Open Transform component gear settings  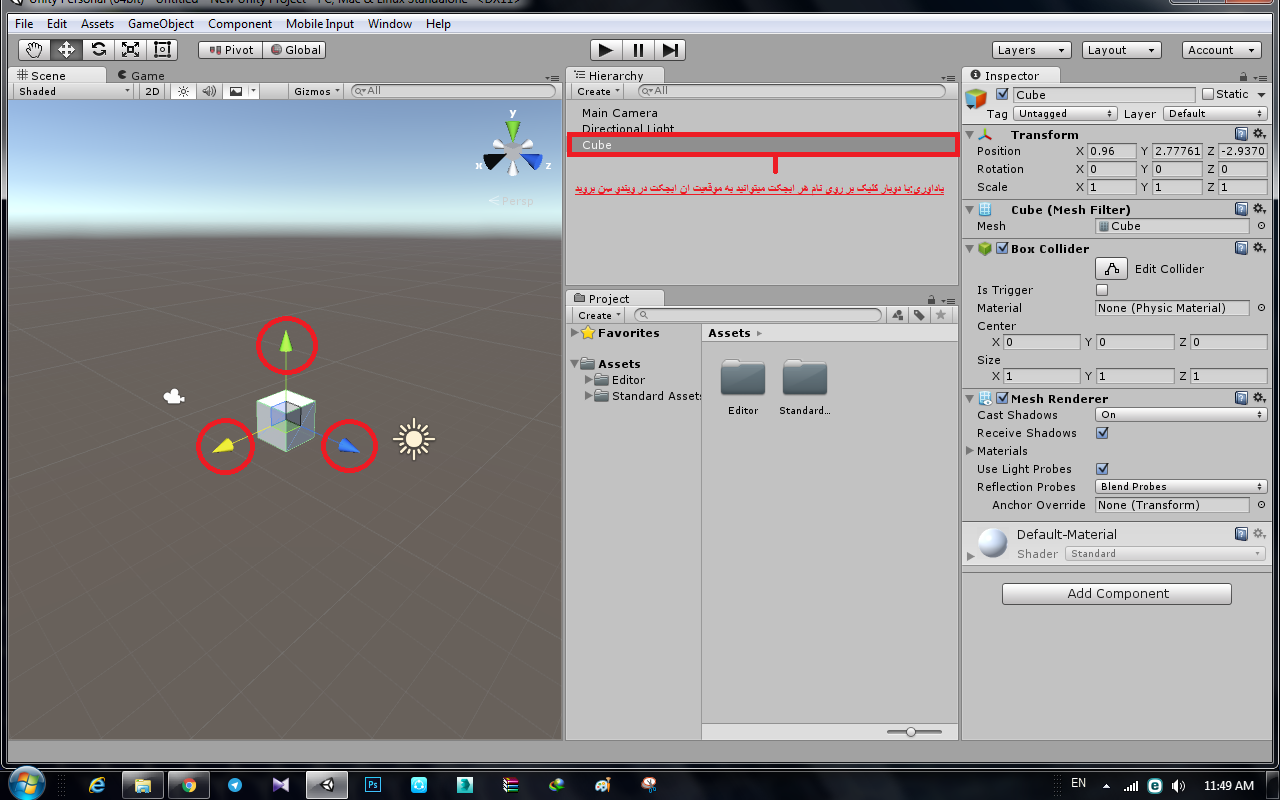(x=1259, y=134)
